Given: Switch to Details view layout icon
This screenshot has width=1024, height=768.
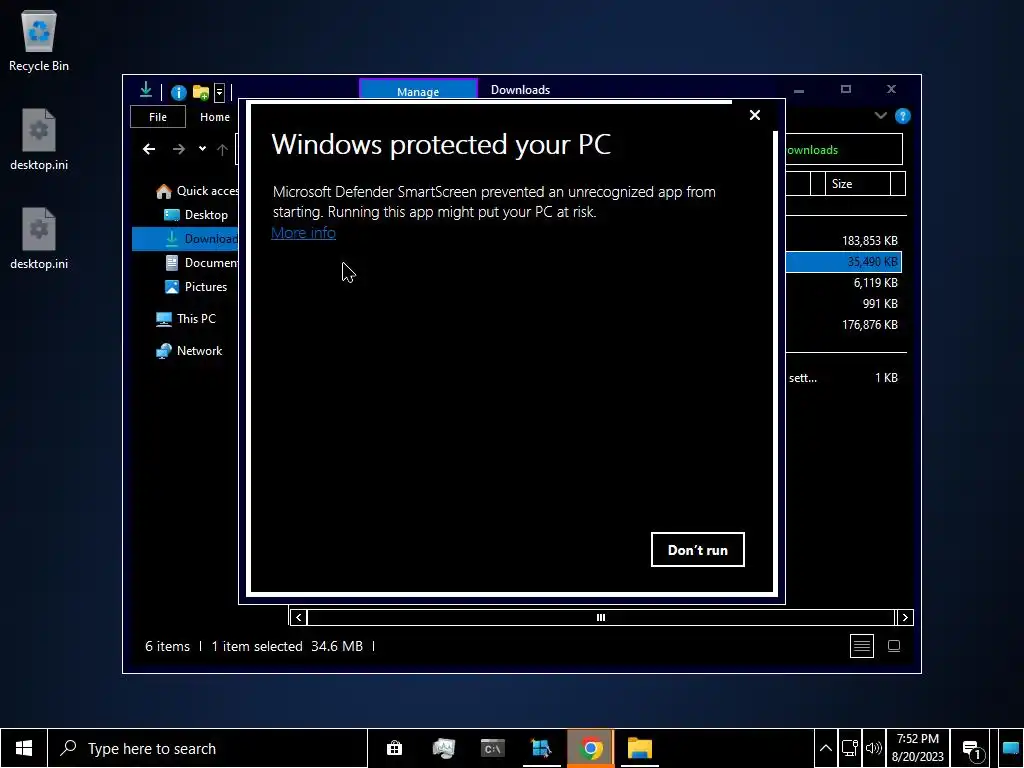Looking at the screenshot, I should (862, 646).
